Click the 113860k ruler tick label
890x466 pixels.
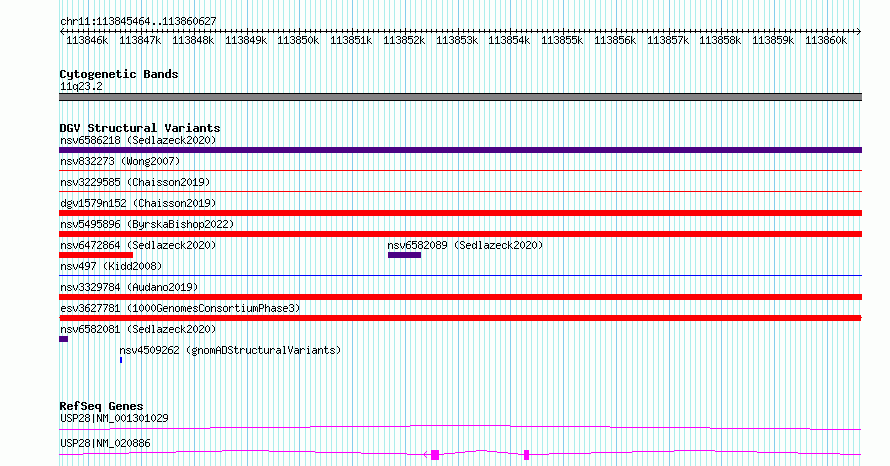[x=826, y=41]
